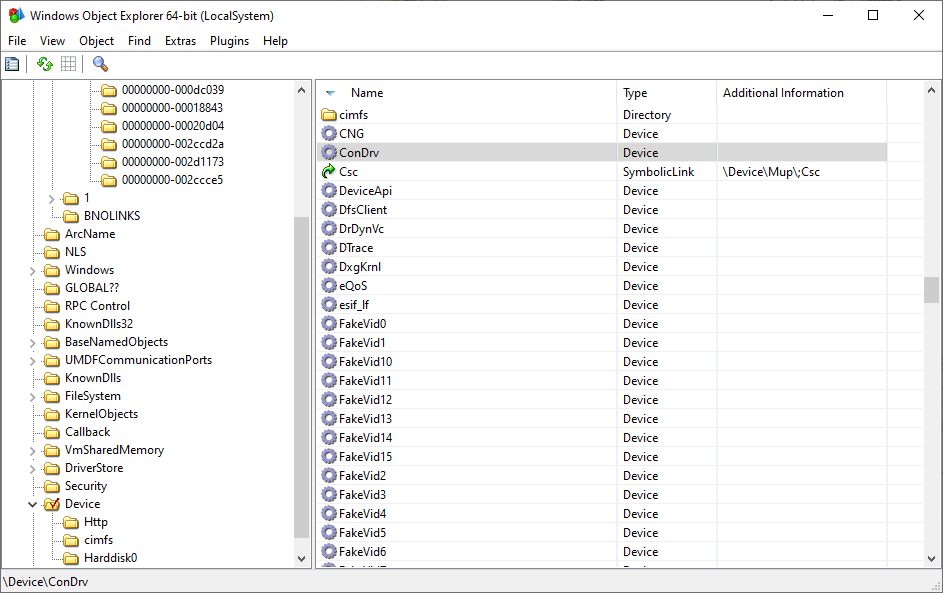
Task: Click the FakeVid15 device icon
Action: [x=328, y=456]
